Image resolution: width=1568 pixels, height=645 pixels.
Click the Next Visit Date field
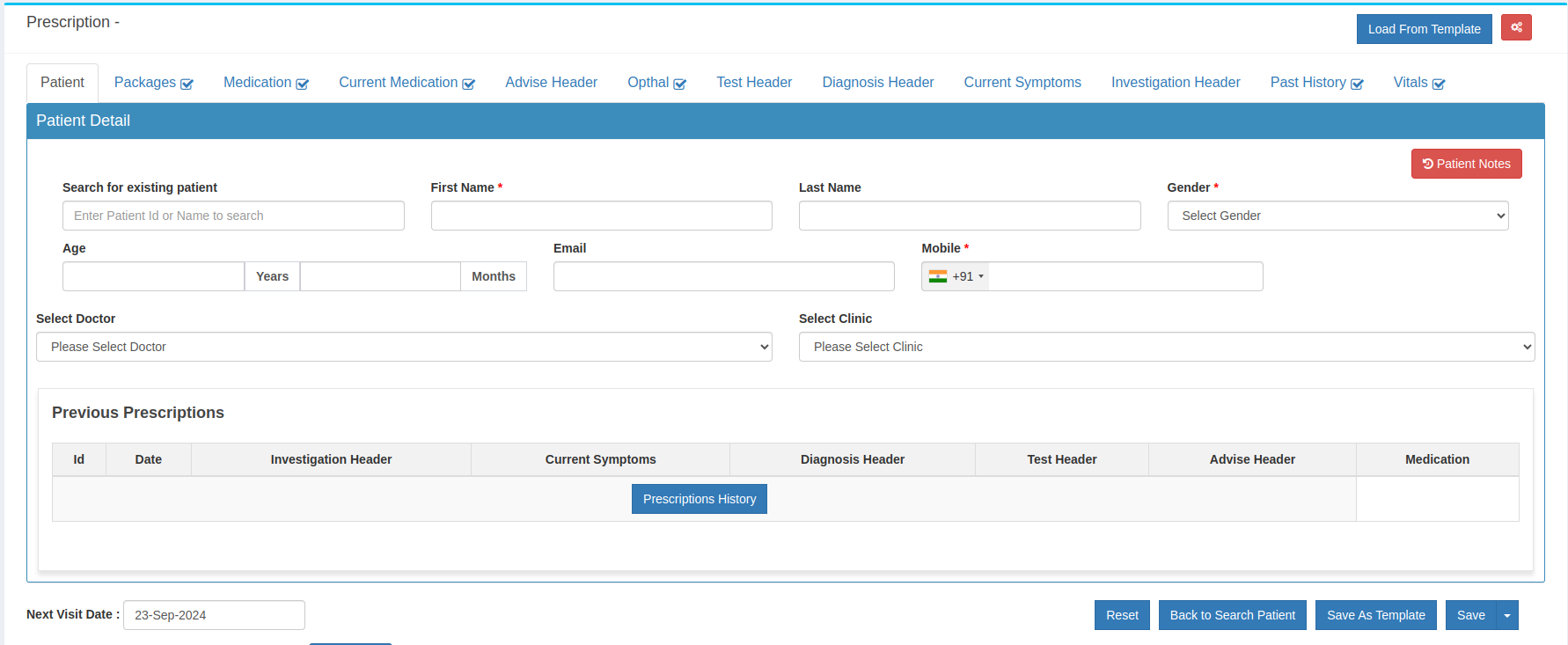point(214,615)
